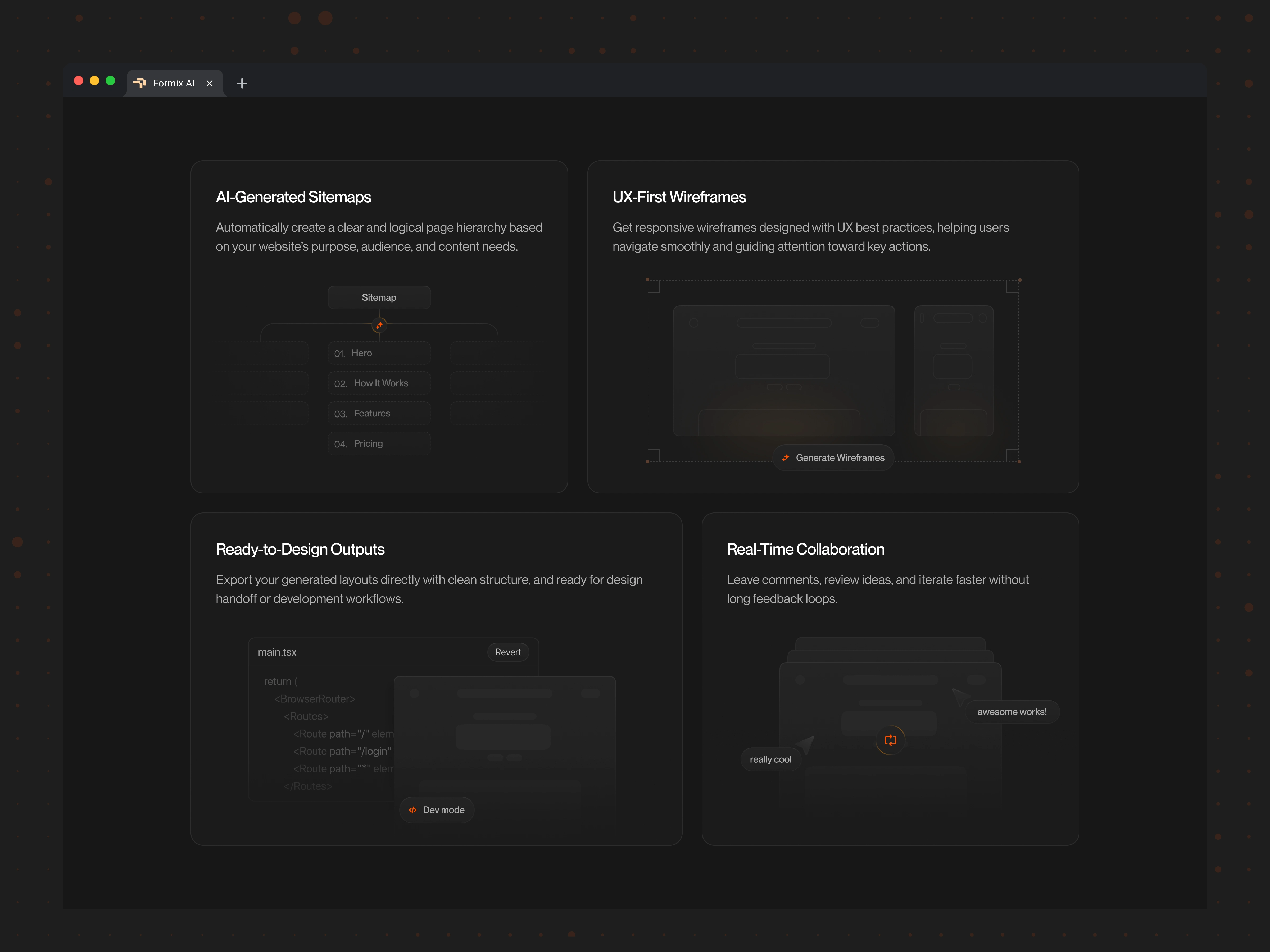Click the Formix AI logo icon in tab
This screenshot has height=952, width=1270.
coord(139,83)
